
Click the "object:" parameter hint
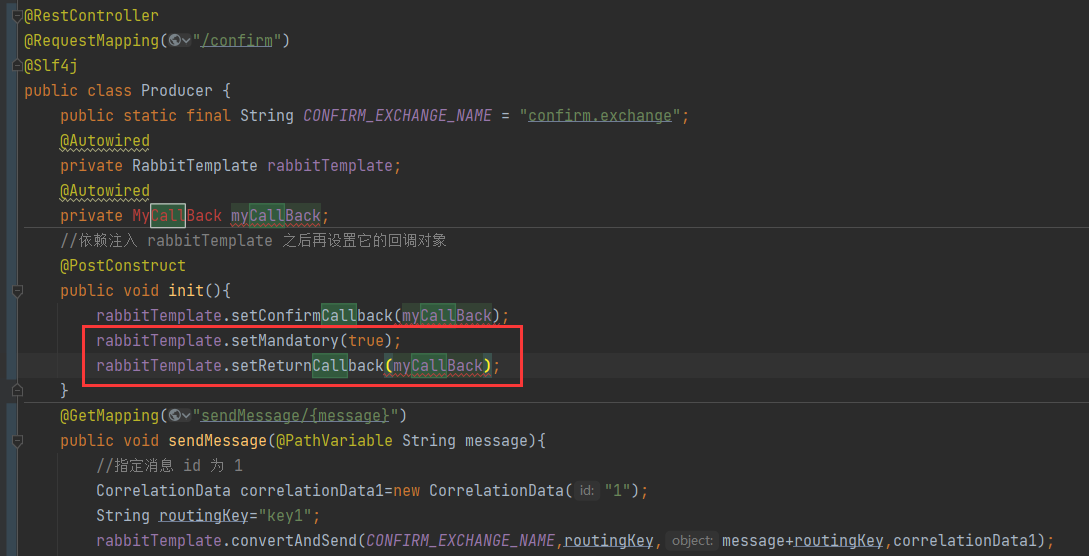692,541
